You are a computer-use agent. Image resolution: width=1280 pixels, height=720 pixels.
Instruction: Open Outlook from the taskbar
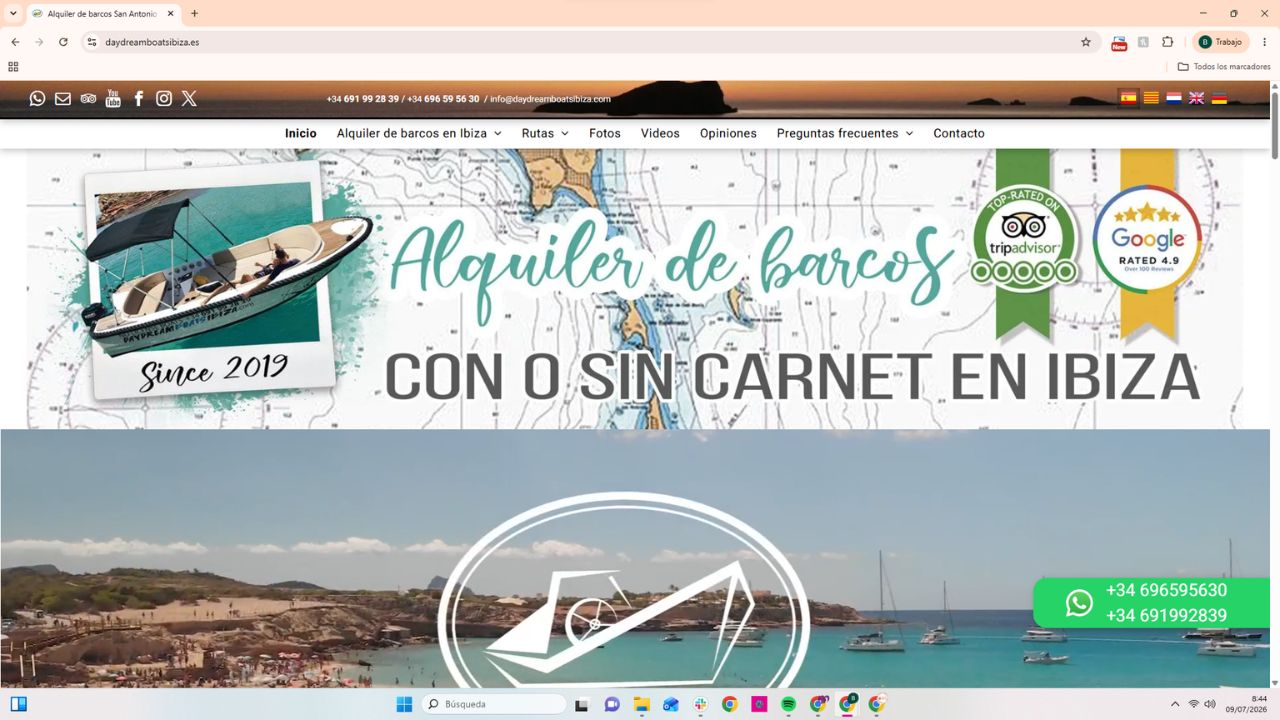coord(670,704)
